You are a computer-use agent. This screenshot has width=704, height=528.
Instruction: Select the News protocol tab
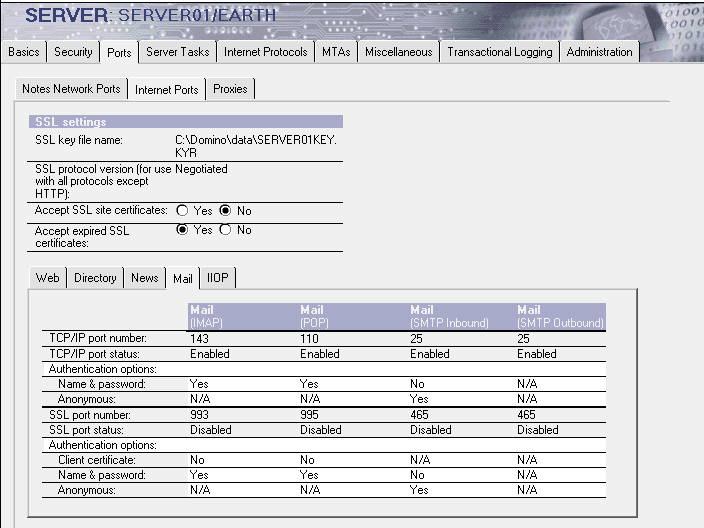pos(145,278)
